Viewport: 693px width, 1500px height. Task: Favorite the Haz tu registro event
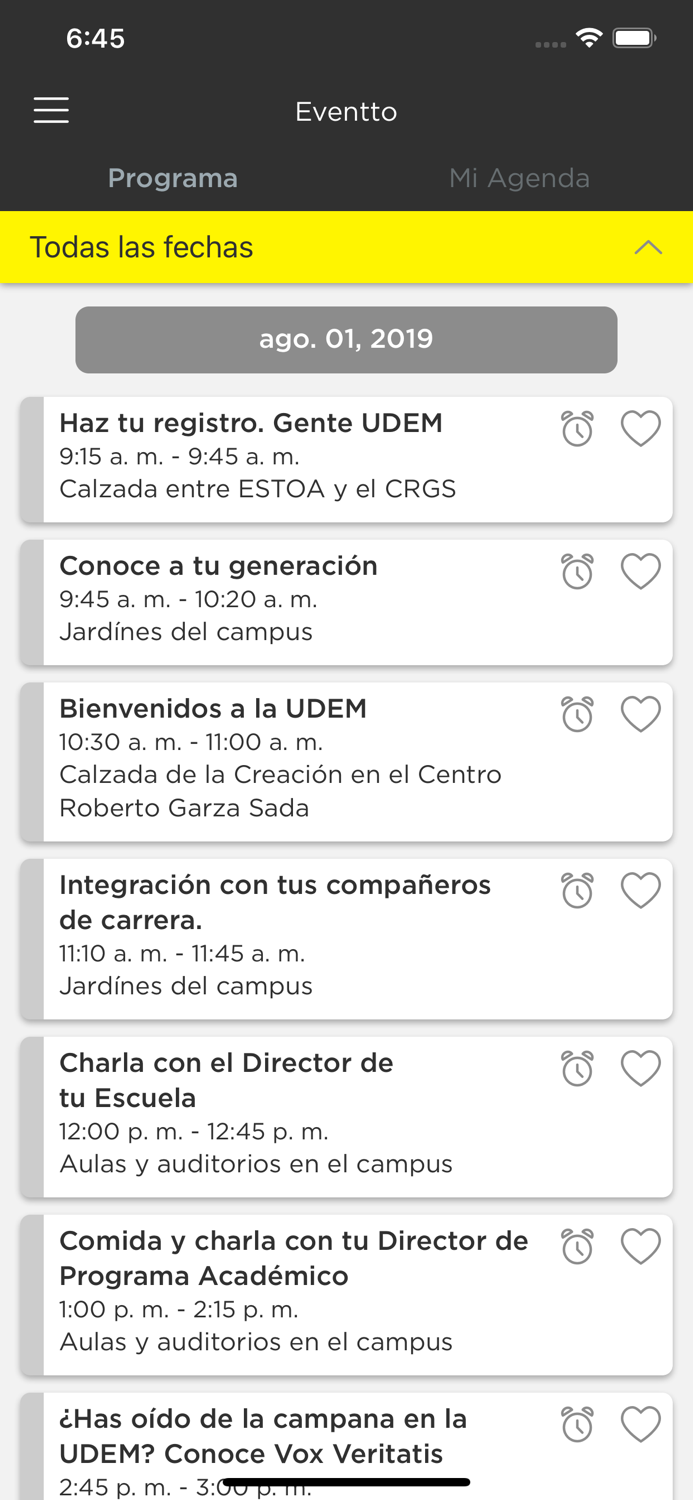641,427
